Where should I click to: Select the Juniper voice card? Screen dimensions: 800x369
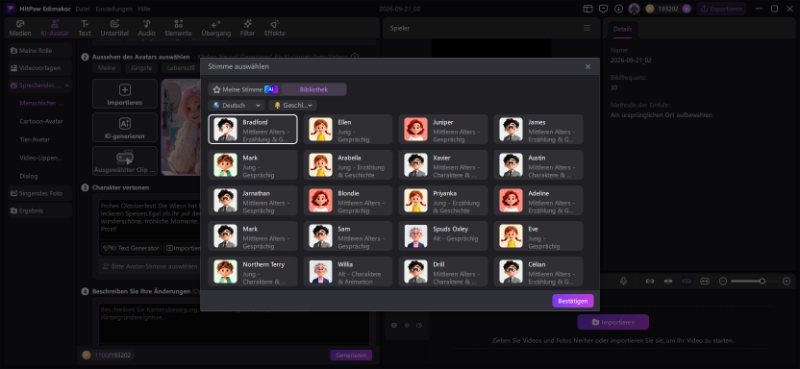(443, 129)
